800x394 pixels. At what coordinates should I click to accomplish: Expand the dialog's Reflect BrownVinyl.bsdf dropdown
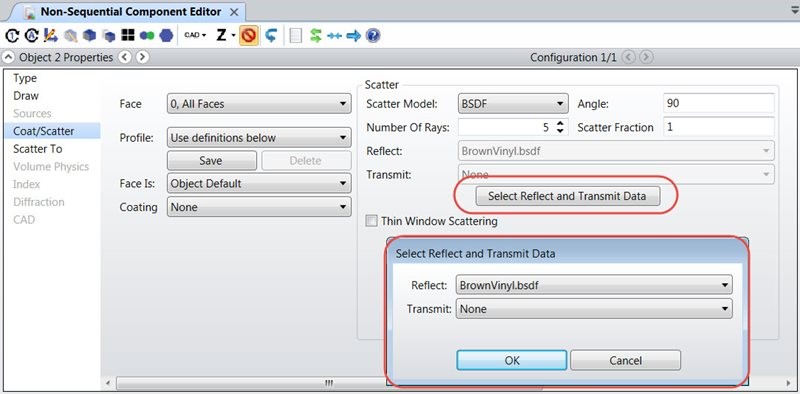[594, 285]
